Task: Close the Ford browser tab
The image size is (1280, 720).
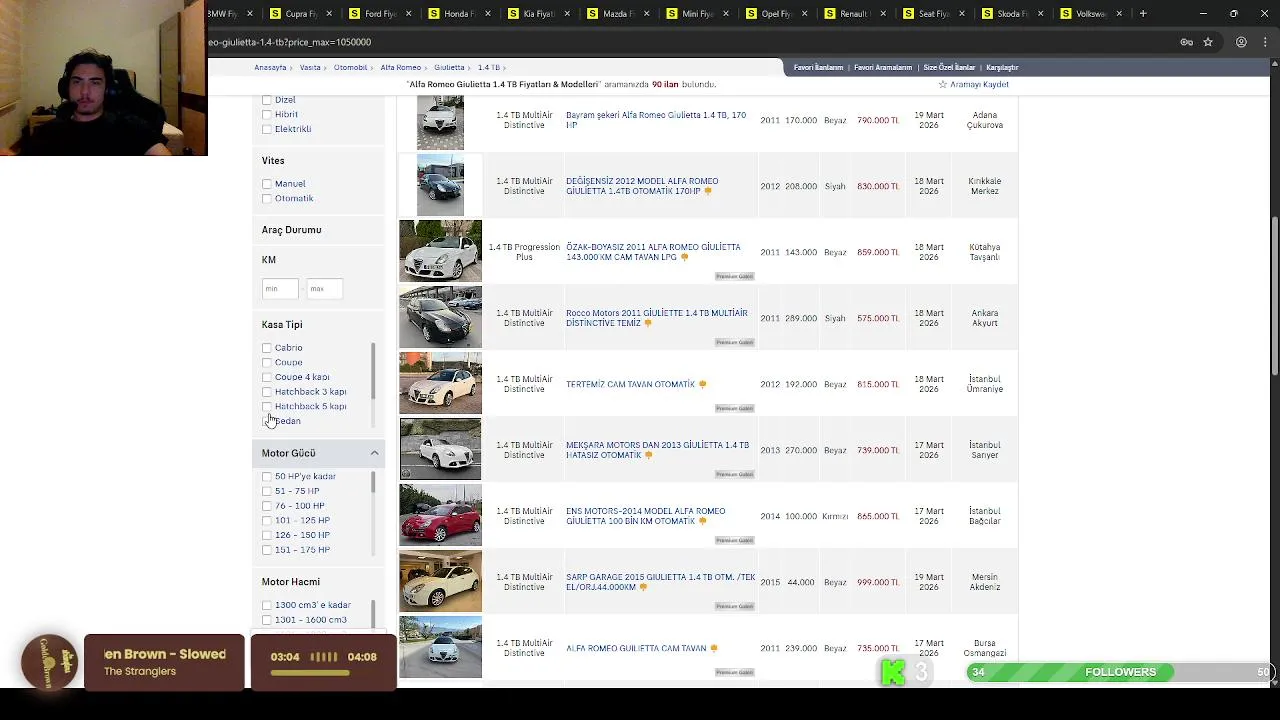Action: pyautogui.click(x=408, y=13)
